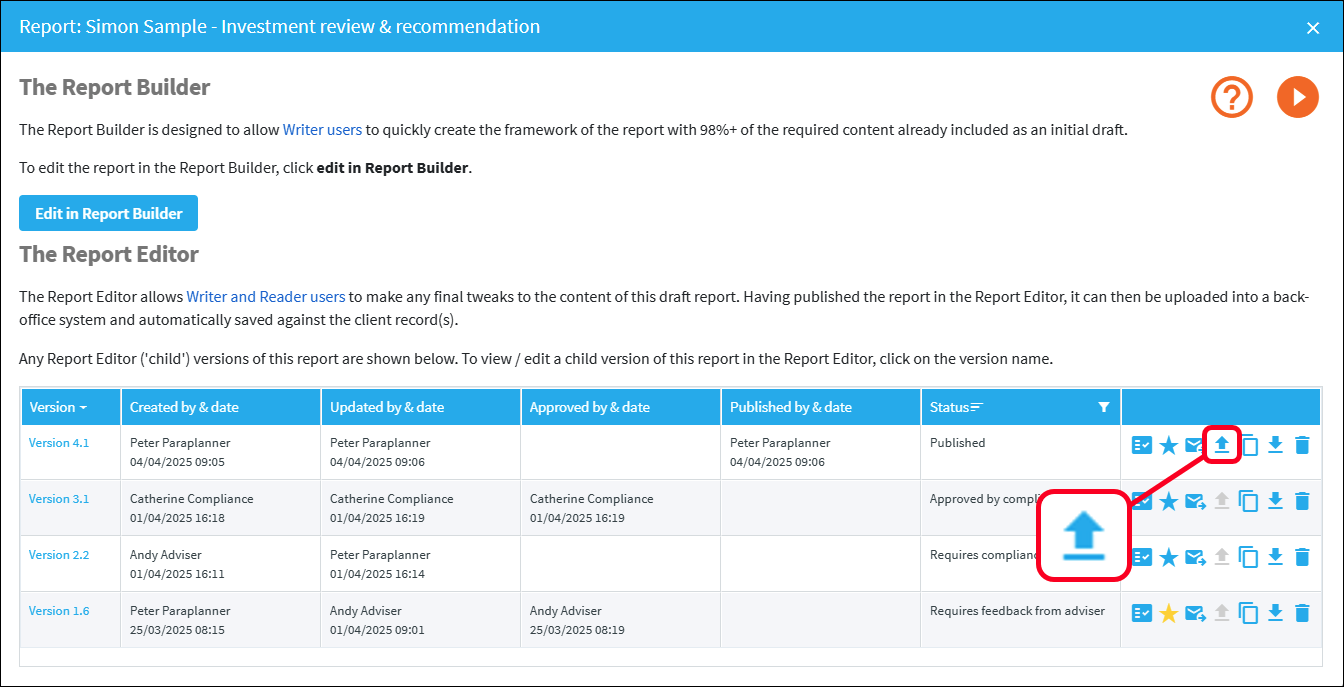Image resolution: width=1344 pixels, height=687 pixels.
Task: Delete Version 1.6 with trash icon
Action: click(x=1302, y=613)
